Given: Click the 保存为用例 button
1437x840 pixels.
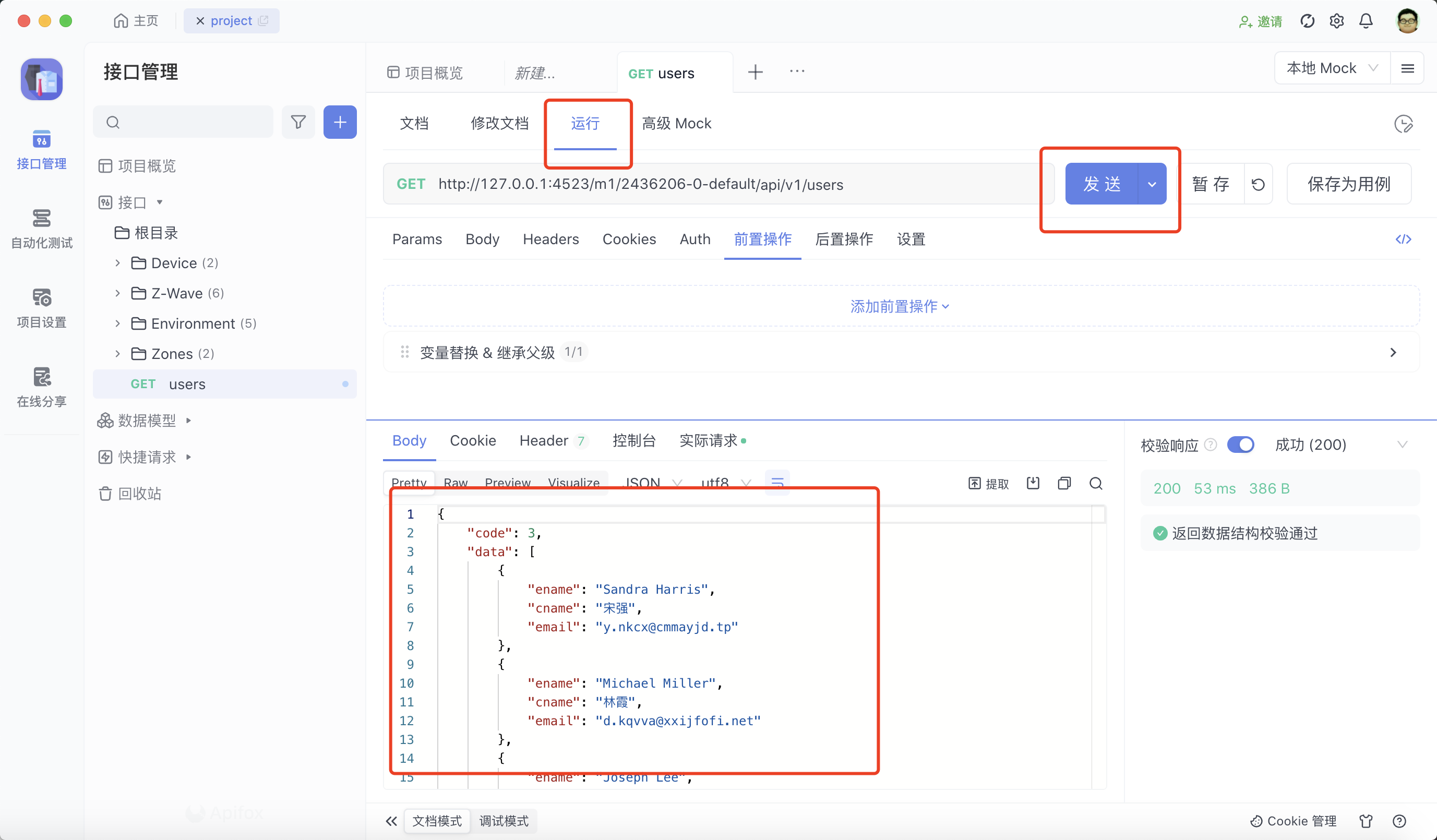Looking at the screenshot, I should coord(1349,184).
